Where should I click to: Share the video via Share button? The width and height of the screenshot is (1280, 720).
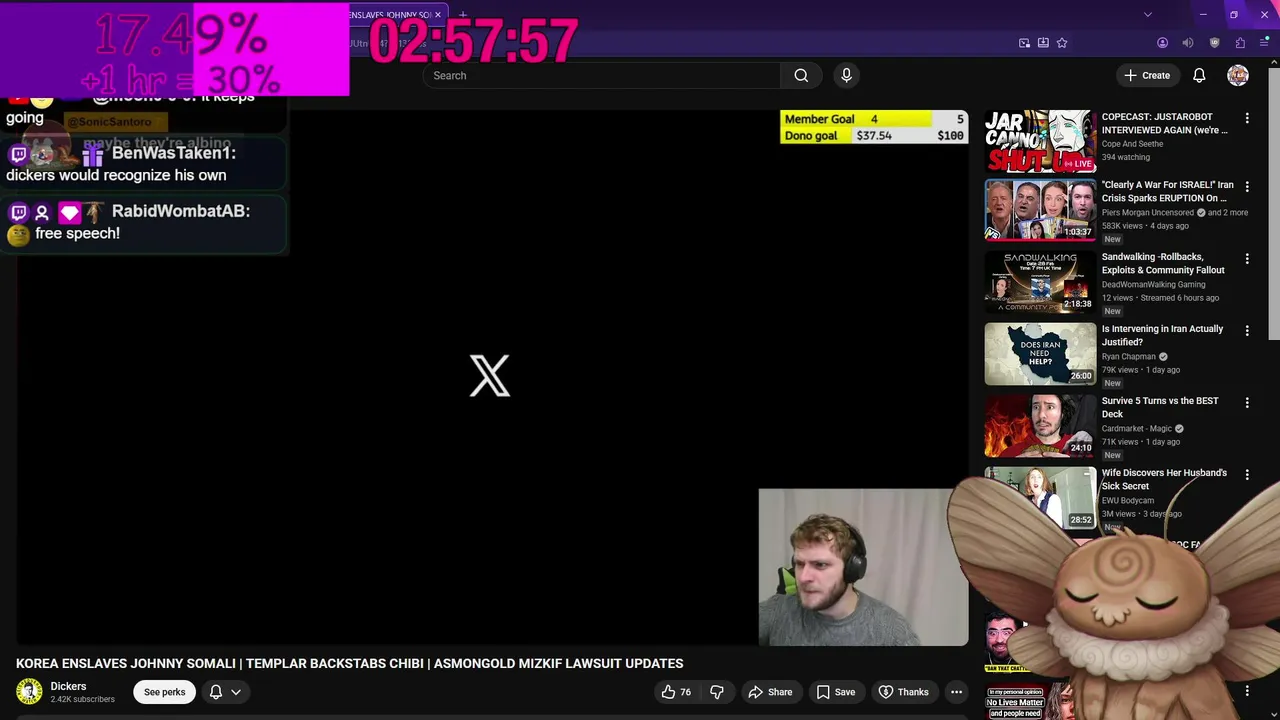771,692
